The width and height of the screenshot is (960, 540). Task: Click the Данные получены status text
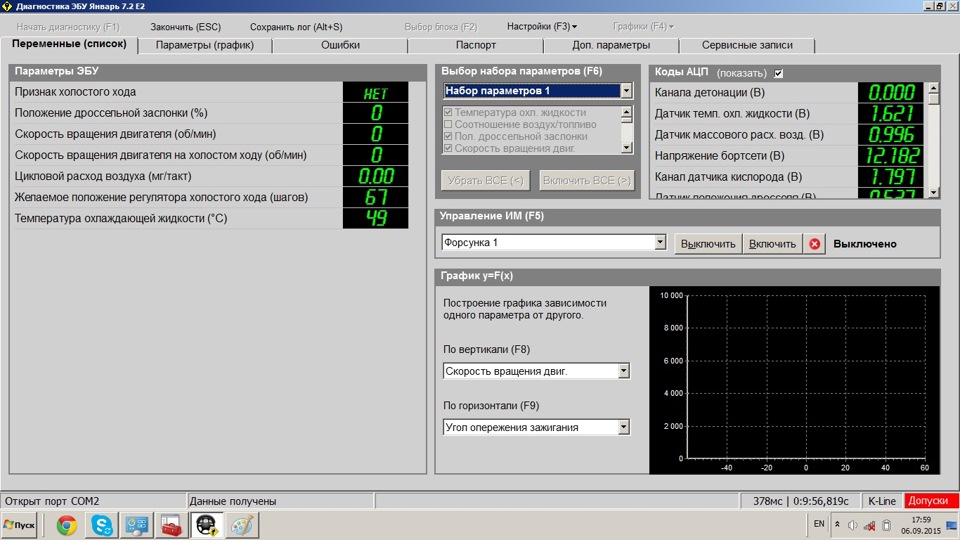(x=233, y=501)
